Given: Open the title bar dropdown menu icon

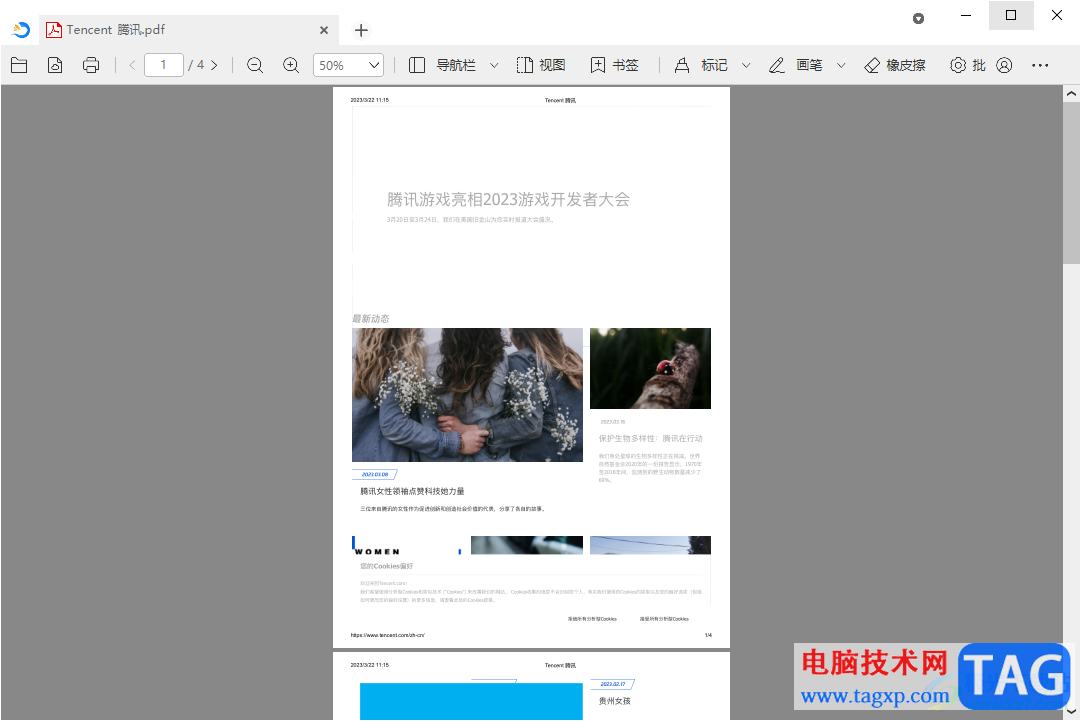Looking at the screenshot, I should tap(918, 19).
